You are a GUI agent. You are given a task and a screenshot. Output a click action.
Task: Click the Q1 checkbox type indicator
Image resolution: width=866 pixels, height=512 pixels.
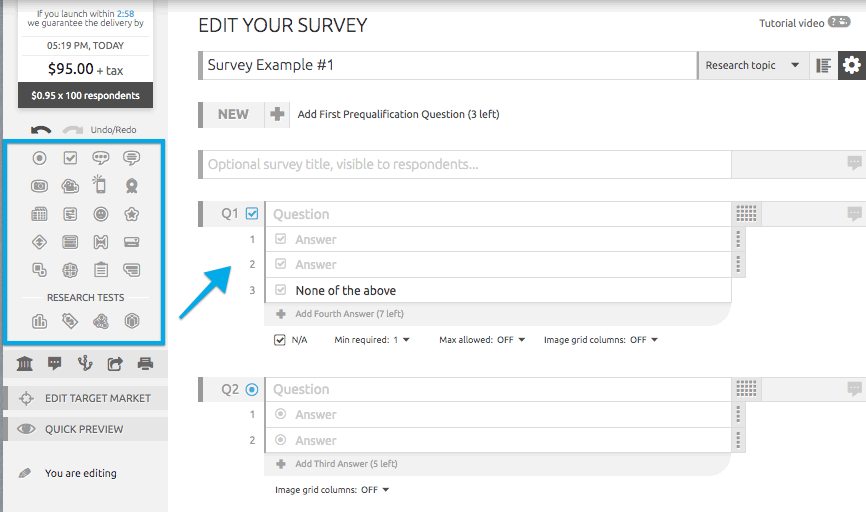[x=252, y=213]
